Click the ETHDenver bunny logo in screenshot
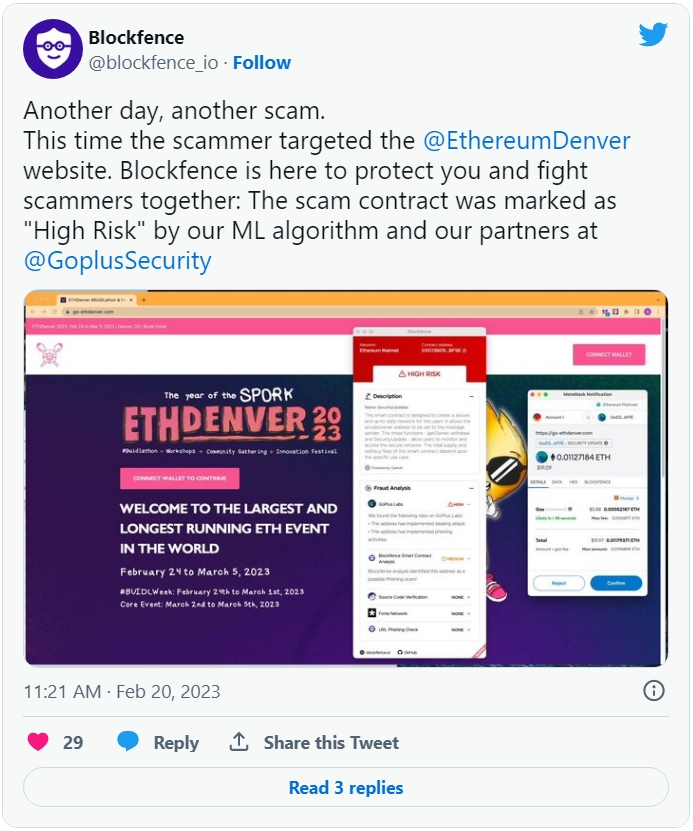This screenshot has width=693, height=831. pyautogui.click(x=49, y=354)
